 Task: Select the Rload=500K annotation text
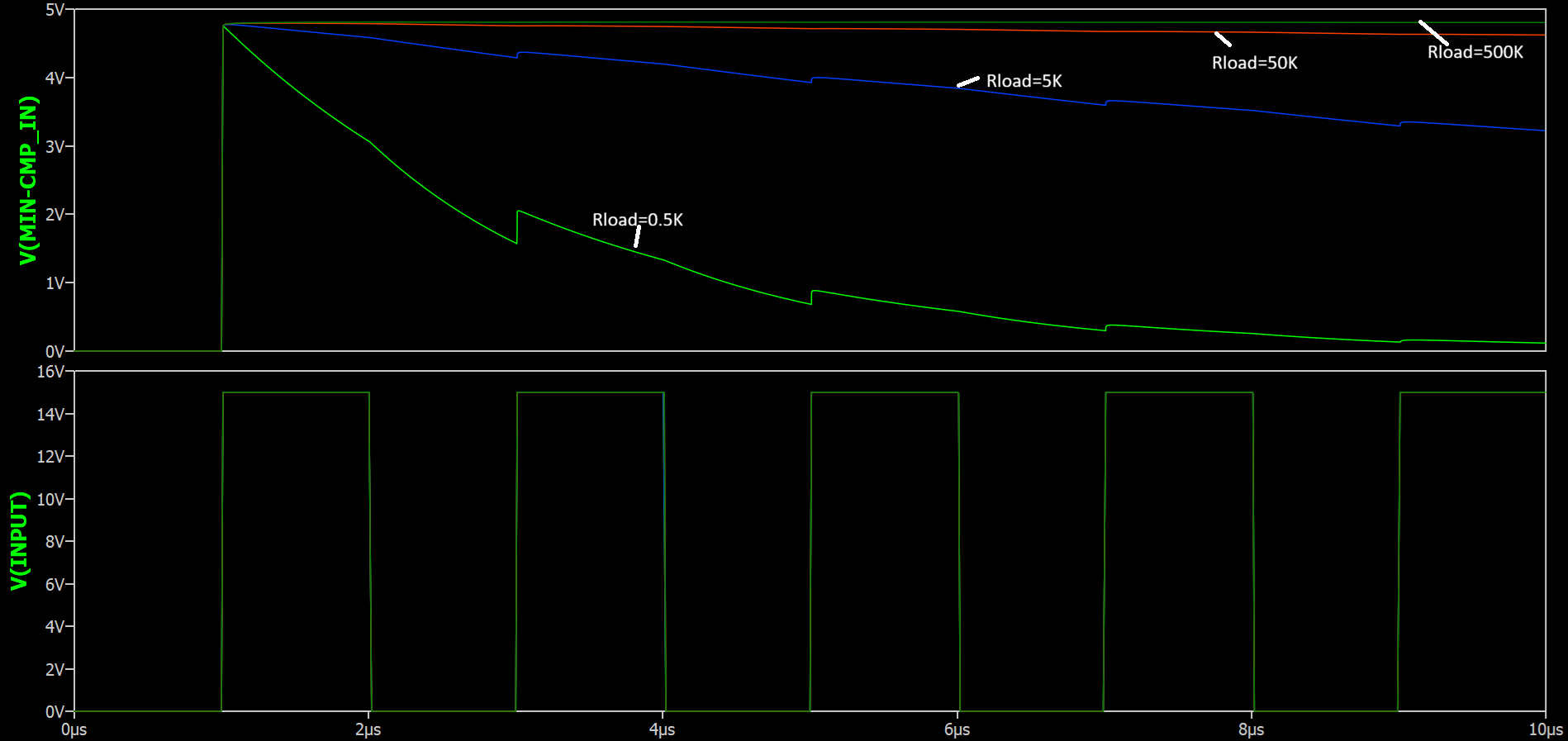pyautogui.click(x=1475, y=52)
